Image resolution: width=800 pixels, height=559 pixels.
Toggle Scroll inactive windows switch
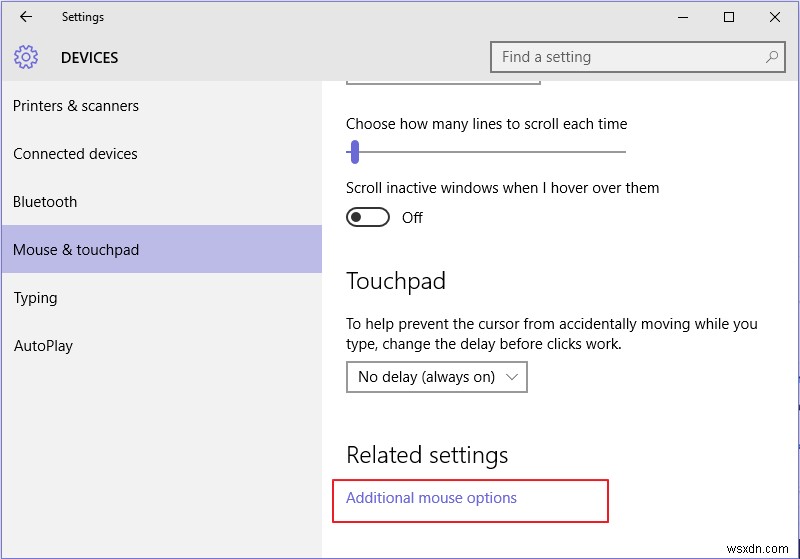click(368, 217)
